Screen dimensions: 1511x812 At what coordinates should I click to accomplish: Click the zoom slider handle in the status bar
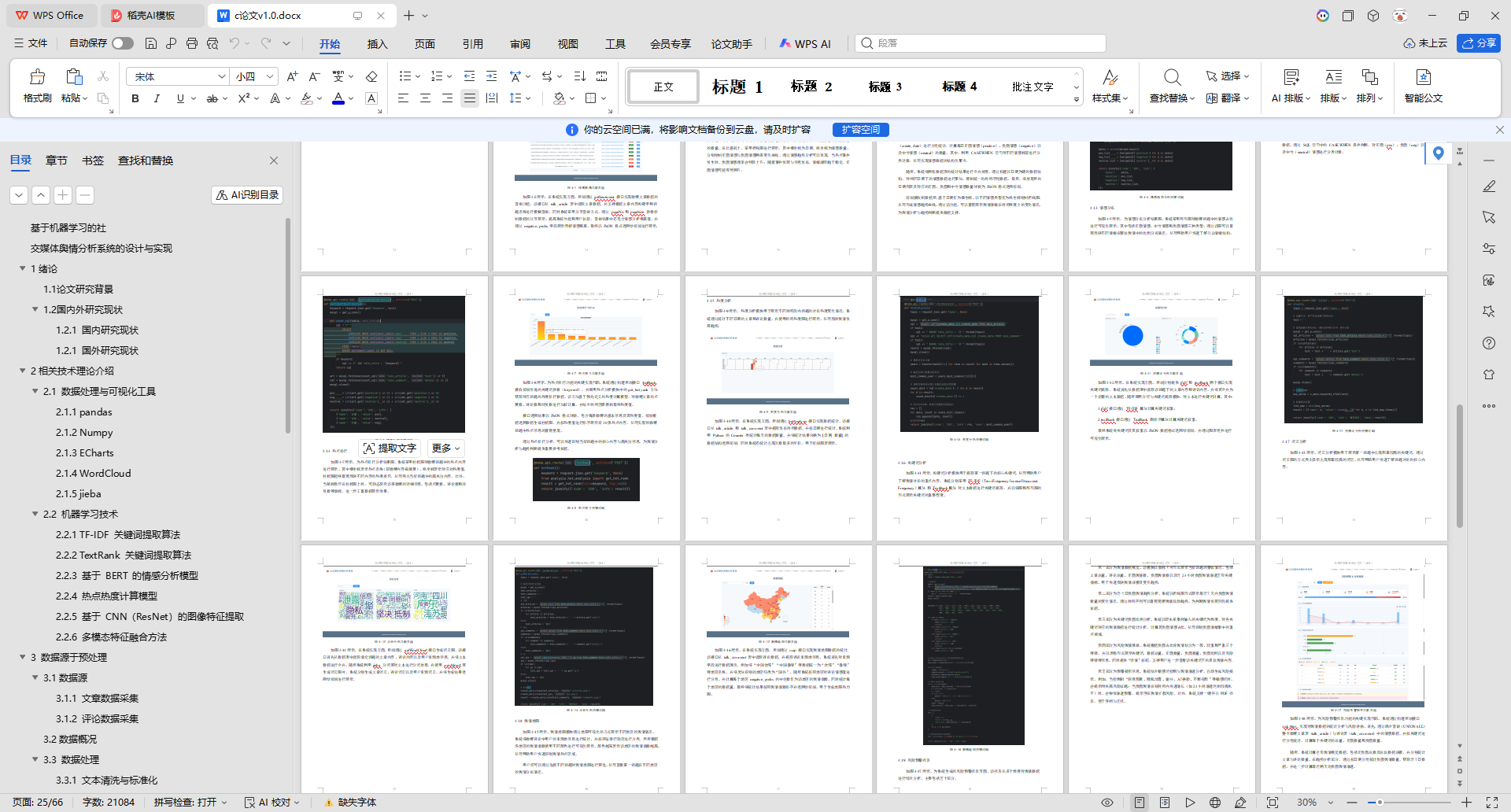pyautogui.click(x=1380, y=803)
